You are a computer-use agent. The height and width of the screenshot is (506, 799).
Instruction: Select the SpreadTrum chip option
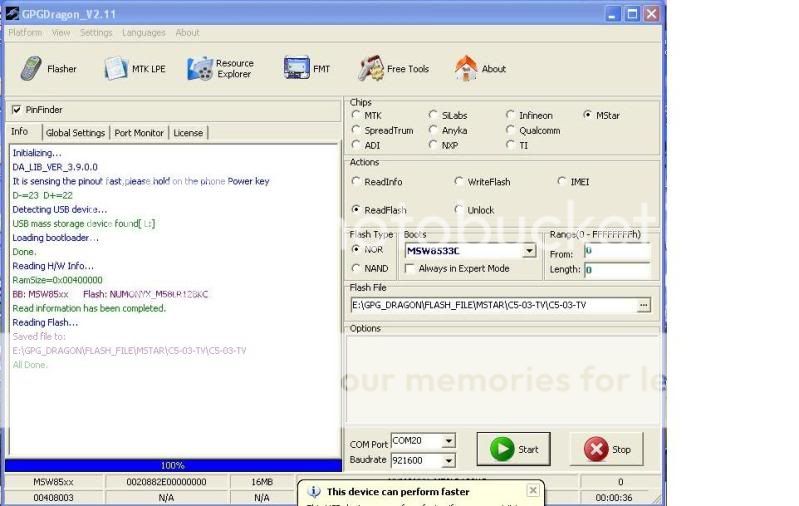point(356,130)
